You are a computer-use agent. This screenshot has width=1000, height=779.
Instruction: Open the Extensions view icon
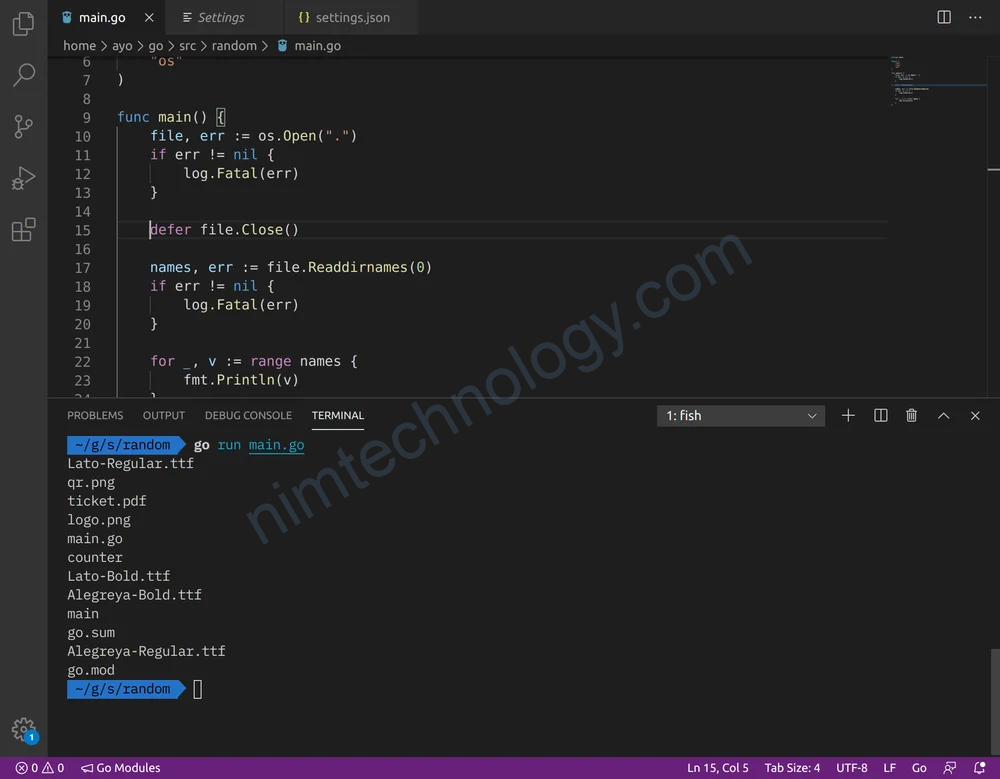(x=23, y=230)
